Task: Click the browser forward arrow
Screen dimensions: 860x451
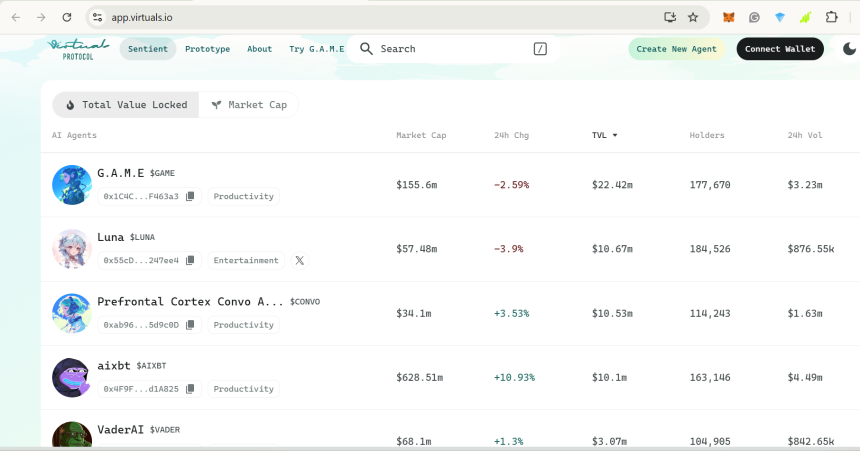Action: point(41,18)
